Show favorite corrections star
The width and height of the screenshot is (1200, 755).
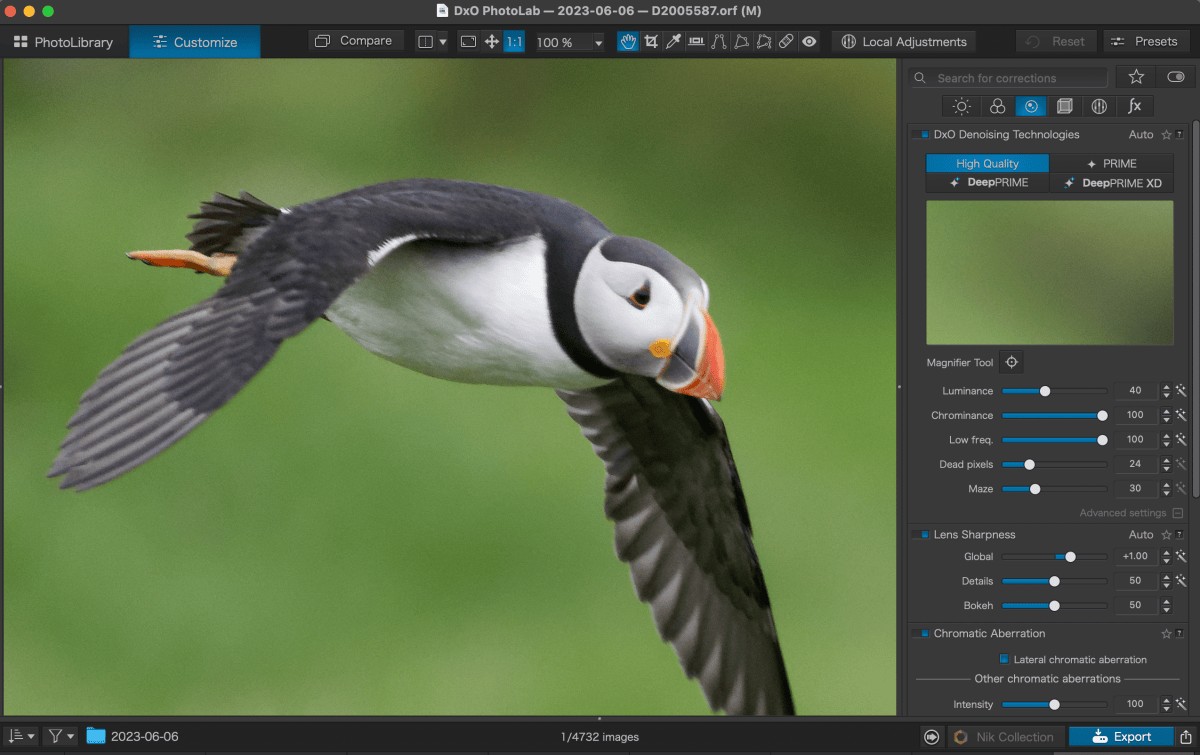coord(1136,77)
